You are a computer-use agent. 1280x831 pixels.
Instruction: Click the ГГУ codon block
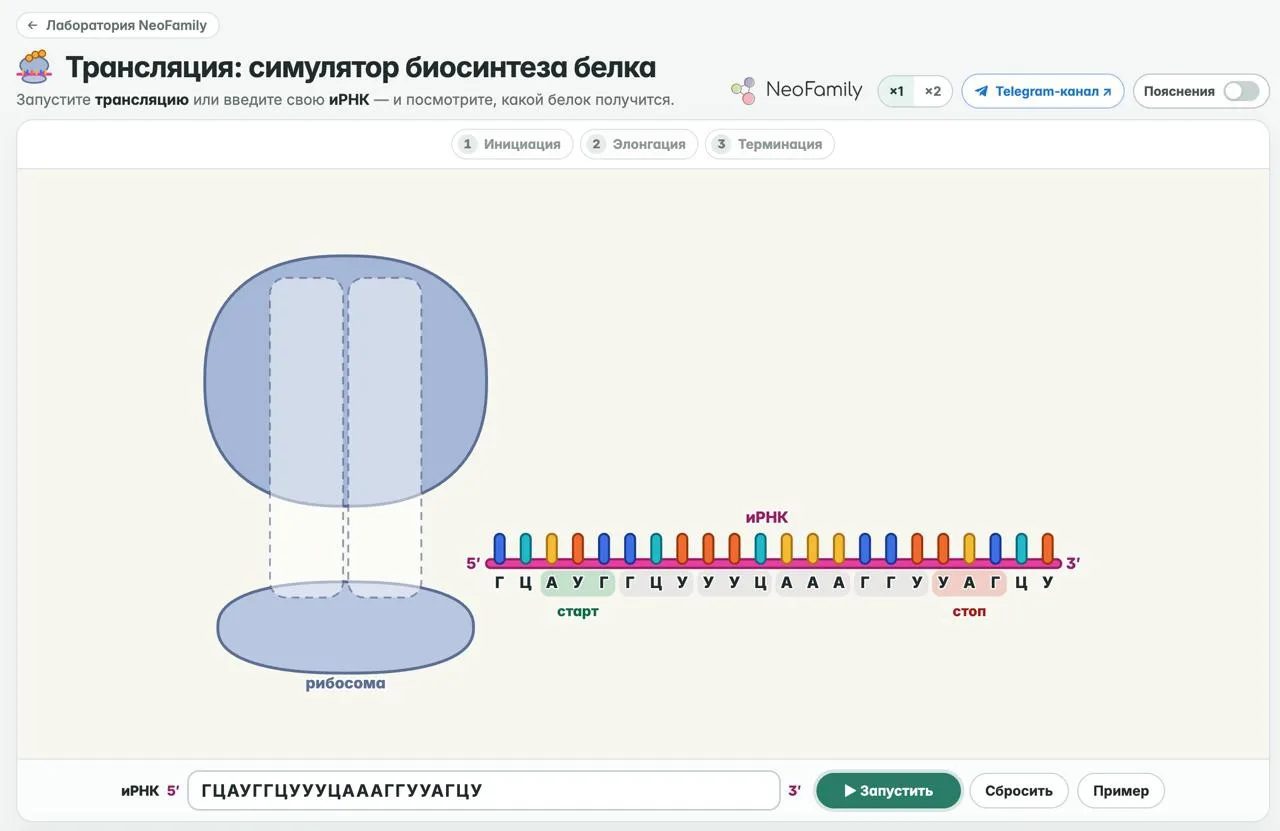[891, 583]
